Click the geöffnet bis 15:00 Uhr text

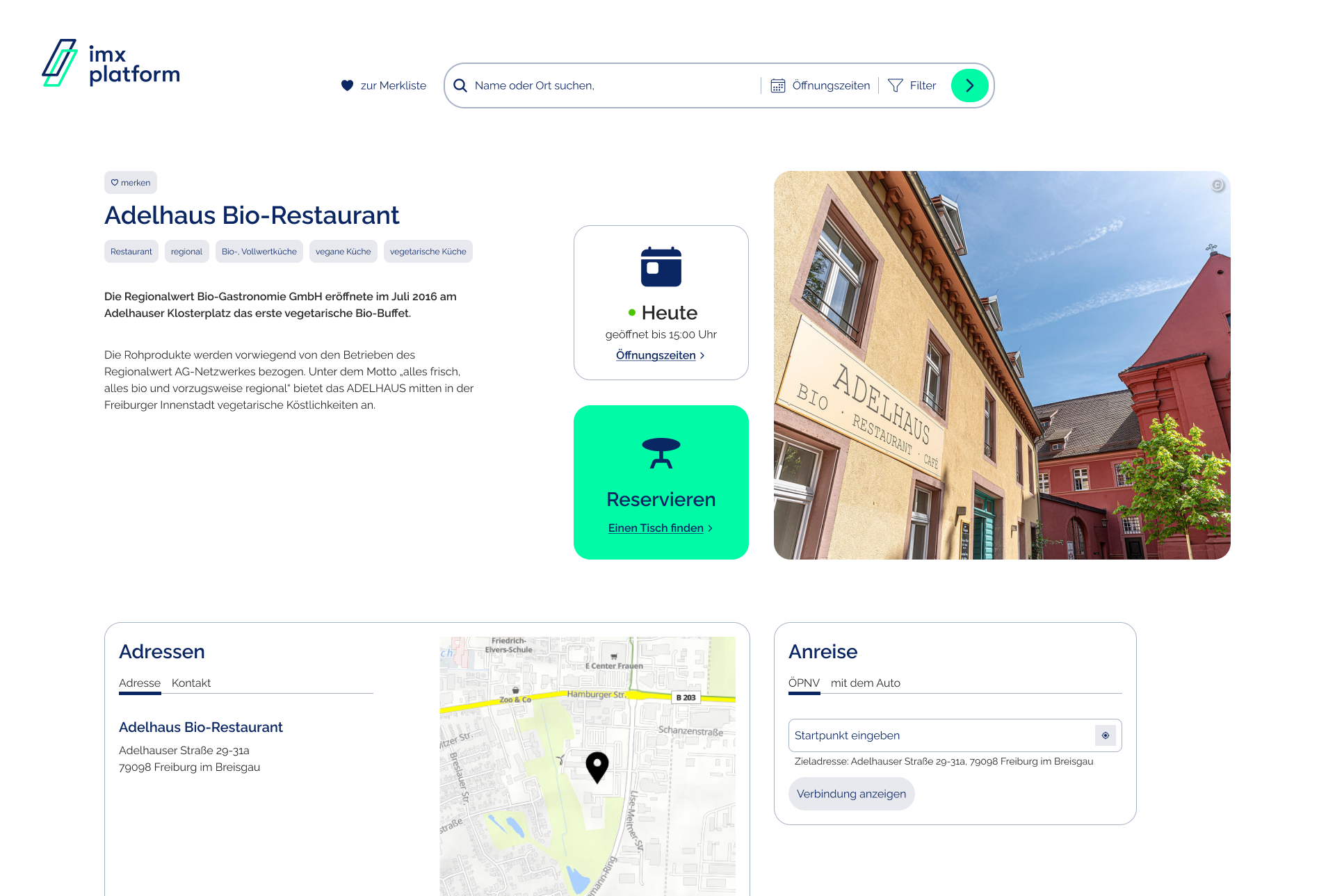(x=661, y=334)
